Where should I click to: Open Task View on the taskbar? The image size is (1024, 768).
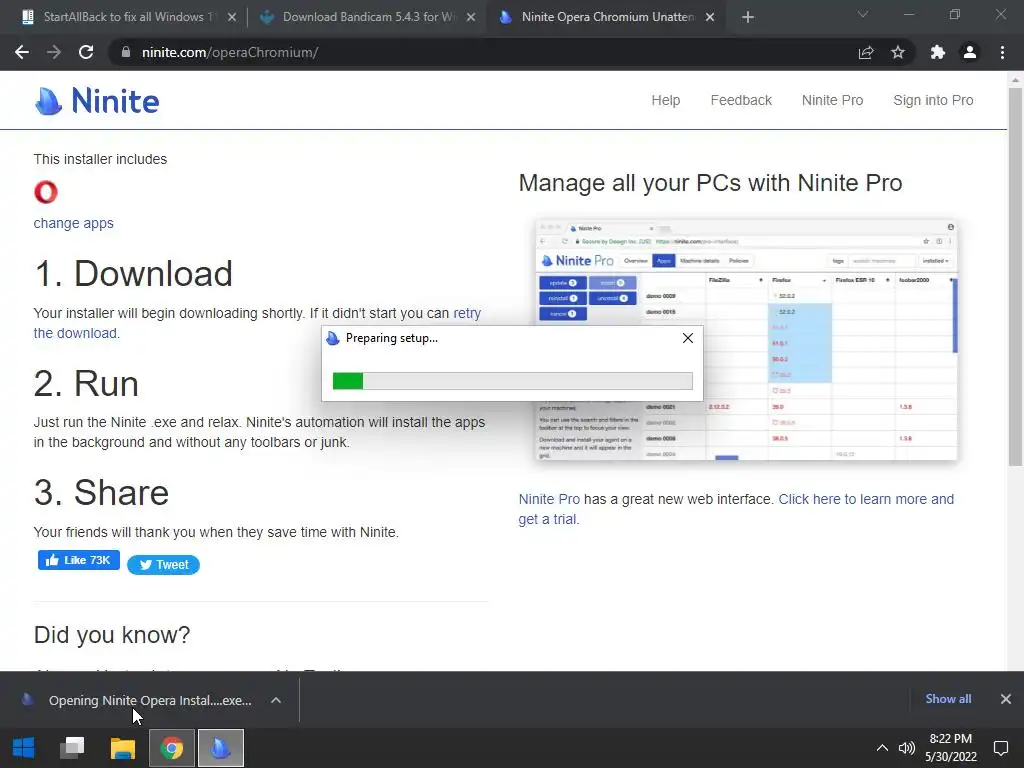[72, 748]
